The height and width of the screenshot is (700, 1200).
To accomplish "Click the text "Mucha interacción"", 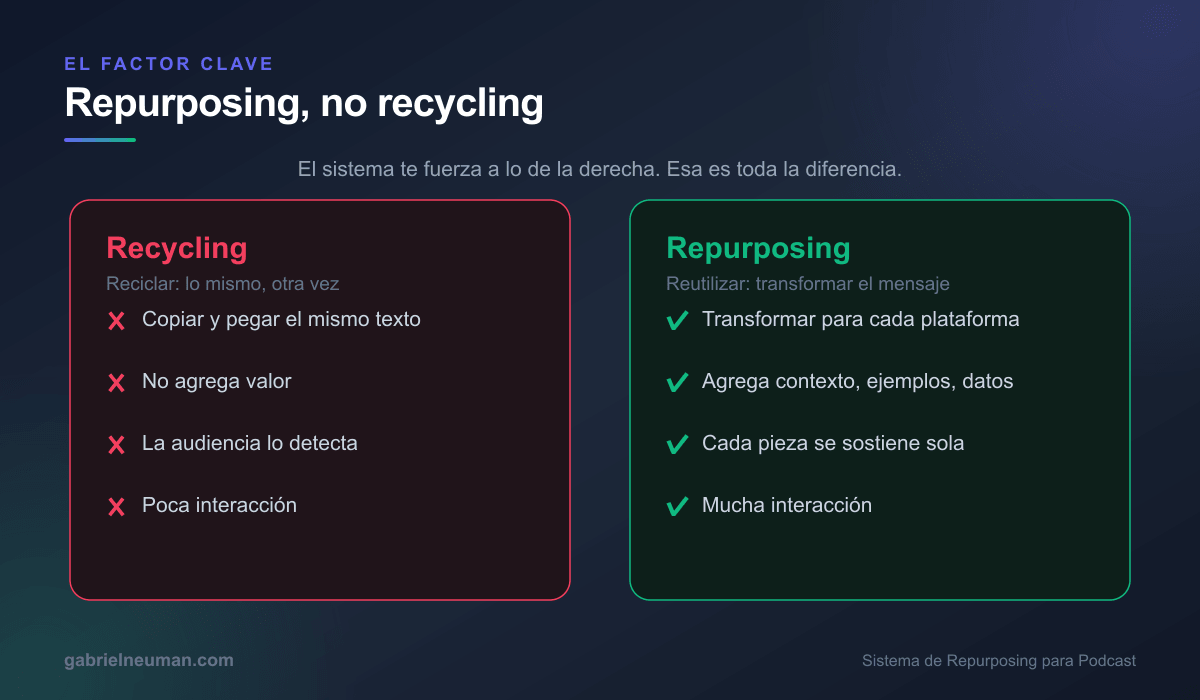I will point(787,505).
